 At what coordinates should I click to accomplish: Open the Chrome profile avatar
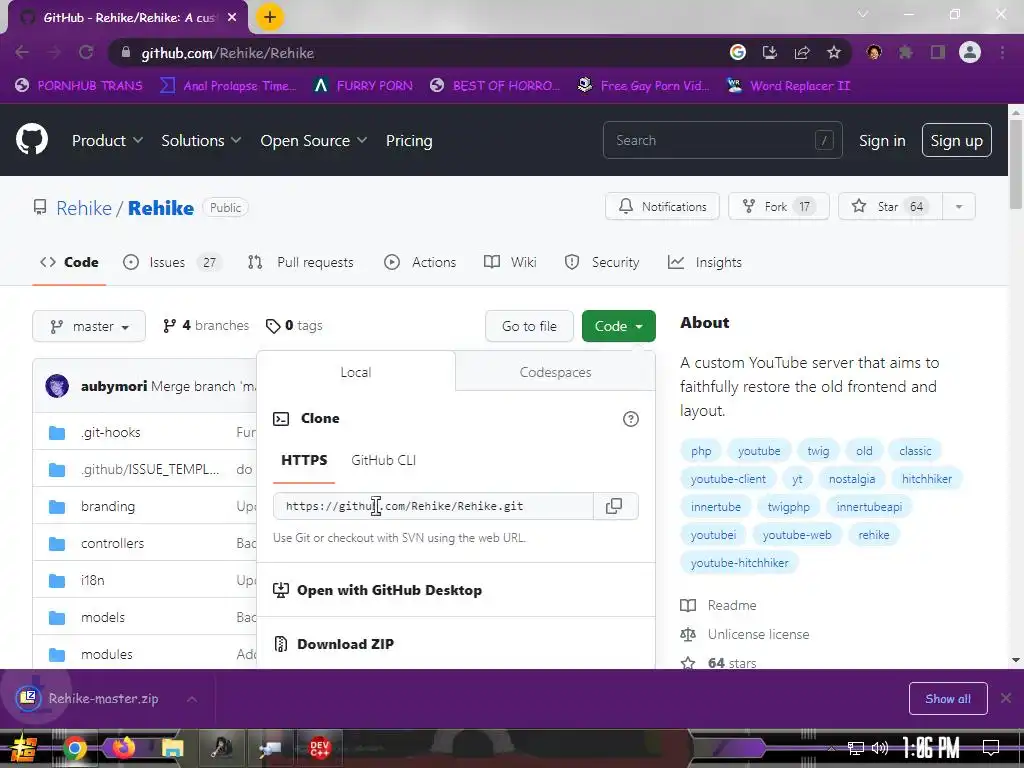970,52
